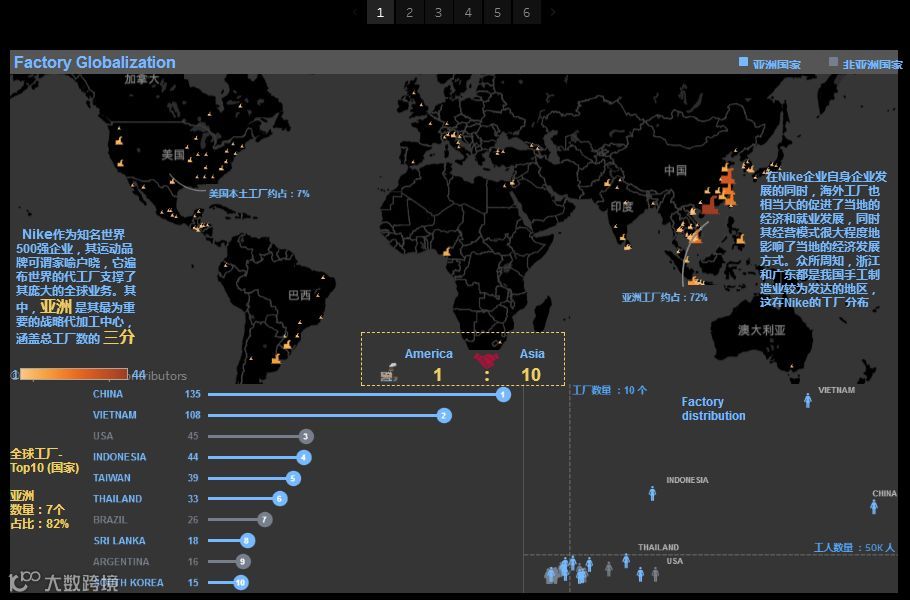Click the Factory distribution heading
Viewport: 910px width, 600px height.
coord(713,409)
